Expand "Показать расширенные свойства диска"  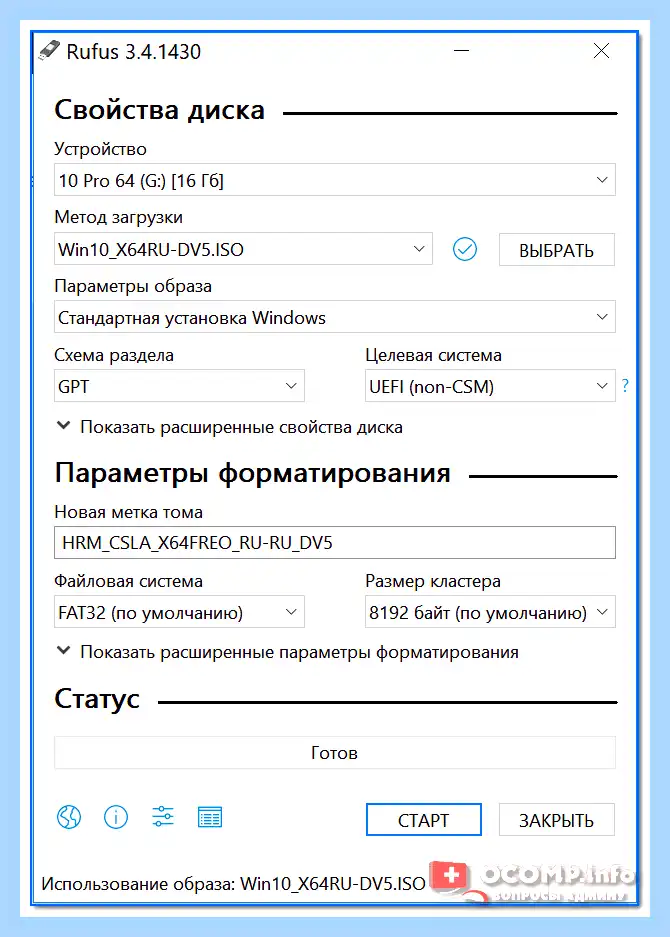pyautogui.click(x=230, y=427)
